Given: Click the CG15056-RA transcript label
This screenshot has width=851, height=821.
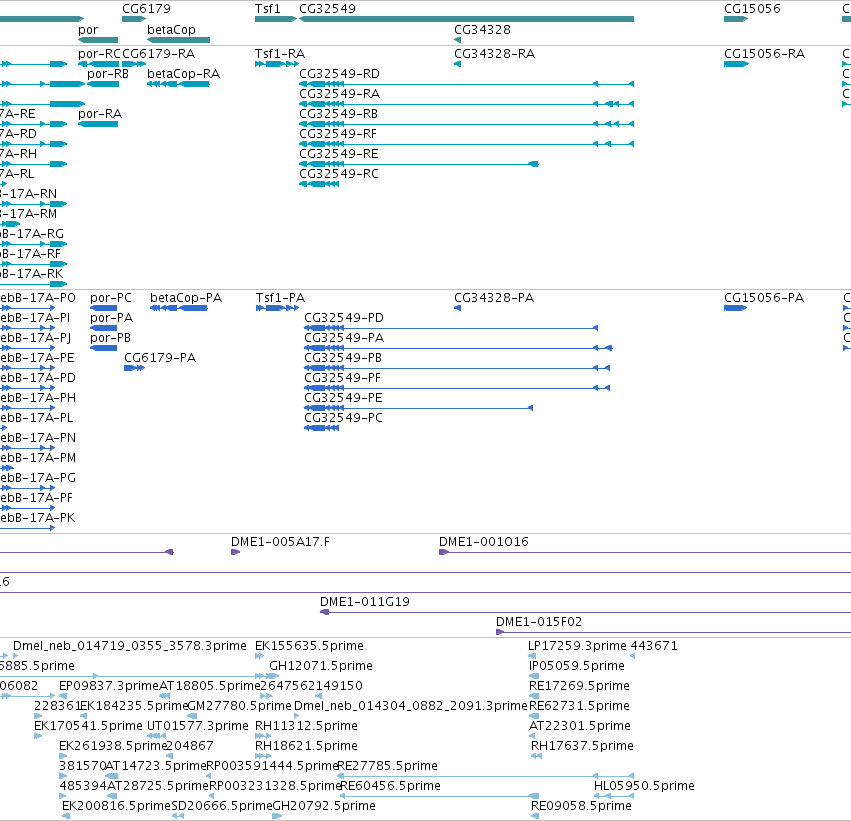Looking at the screenshot, I should 764,54.
